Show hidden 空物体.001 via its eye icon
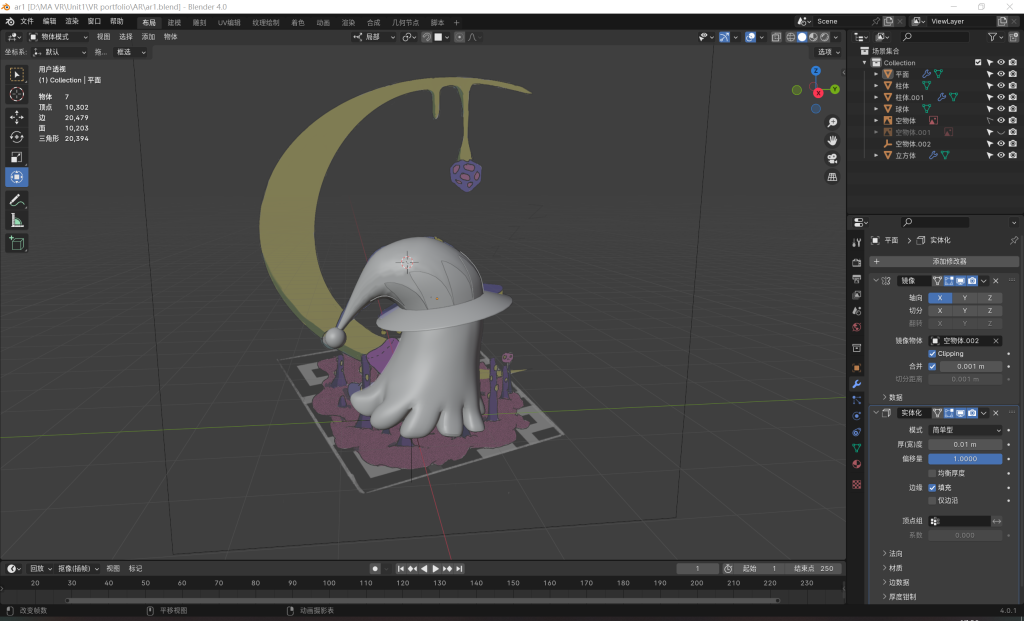This screenshot has width=1024, height=621. tap(1000, 133)
